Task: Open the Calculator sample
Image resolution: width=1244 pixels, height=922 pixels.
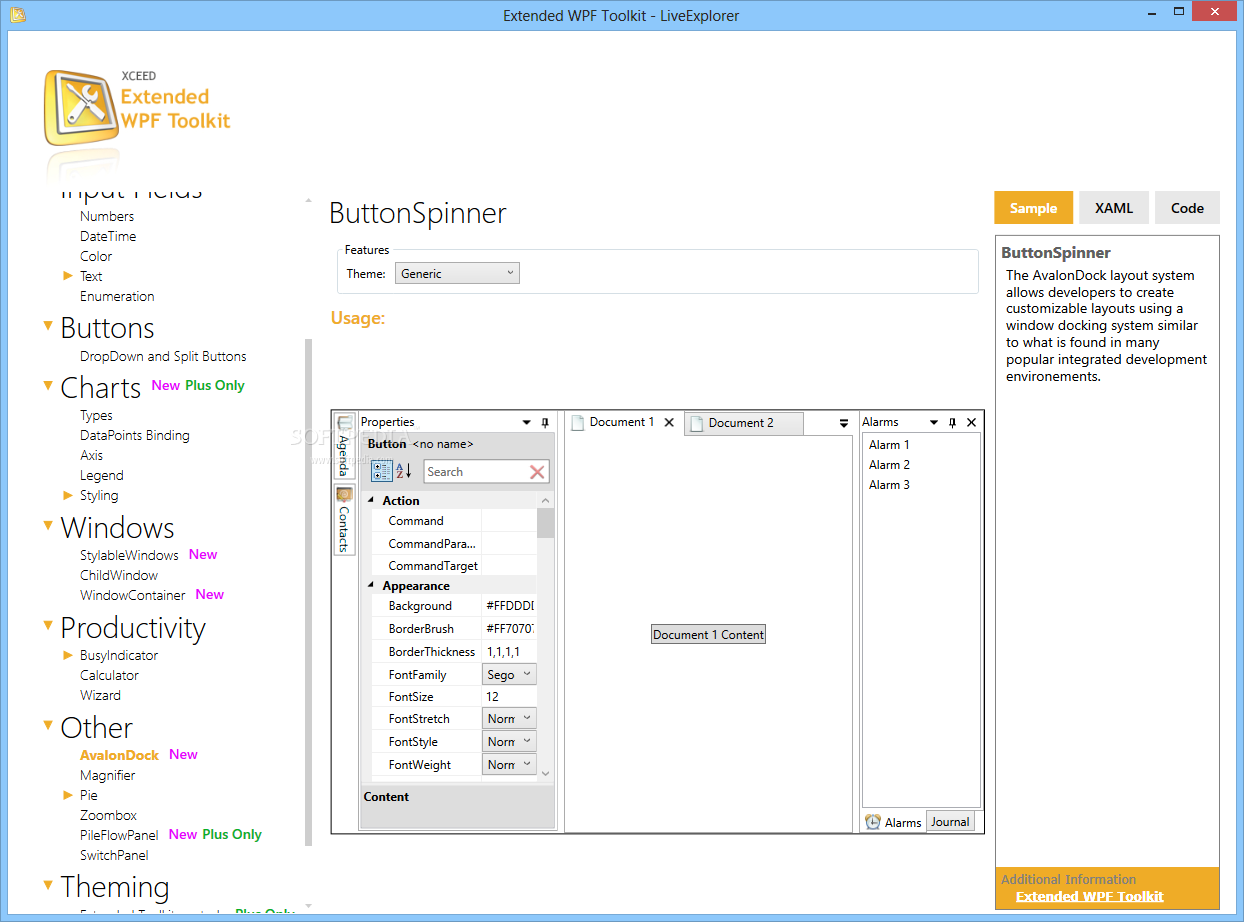Action: point(109,675)
